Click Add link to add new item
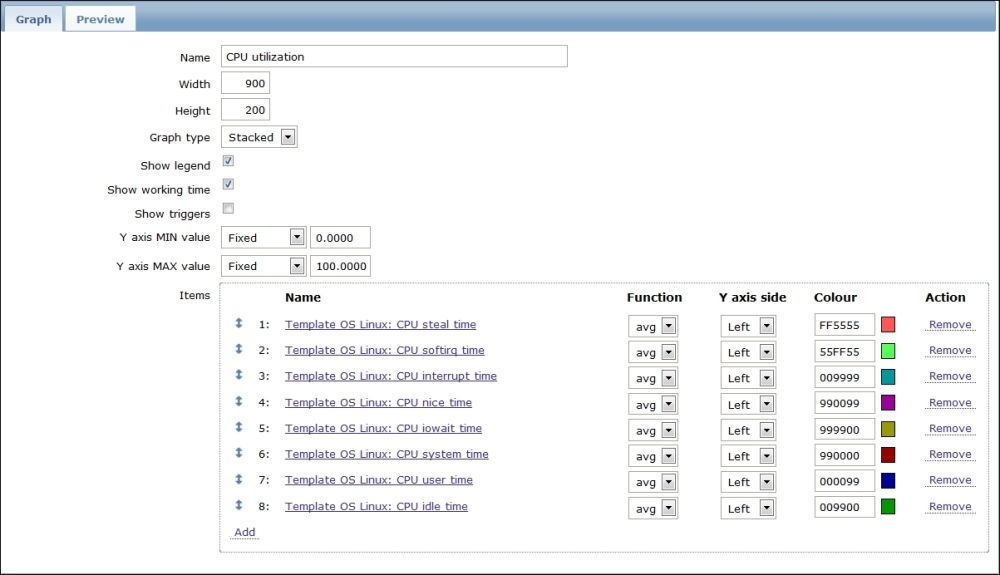The width and height of the screenshot is (1000, 575). click(245, 532)
